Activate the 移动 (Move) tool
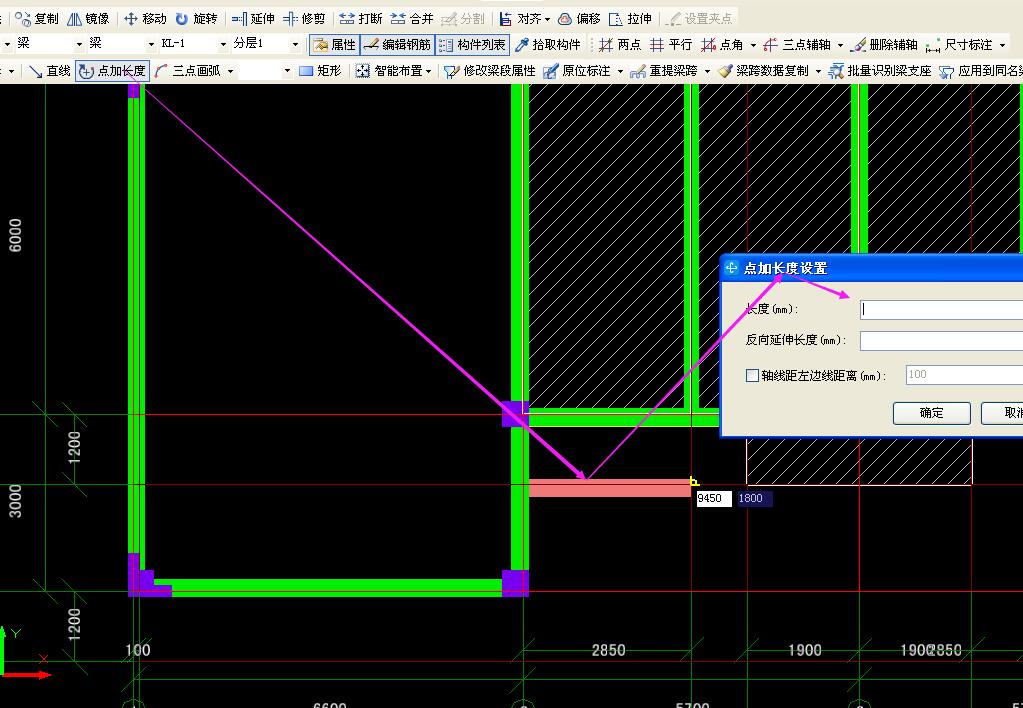The height and width of the screenshot is (708, 1023). 145,19
